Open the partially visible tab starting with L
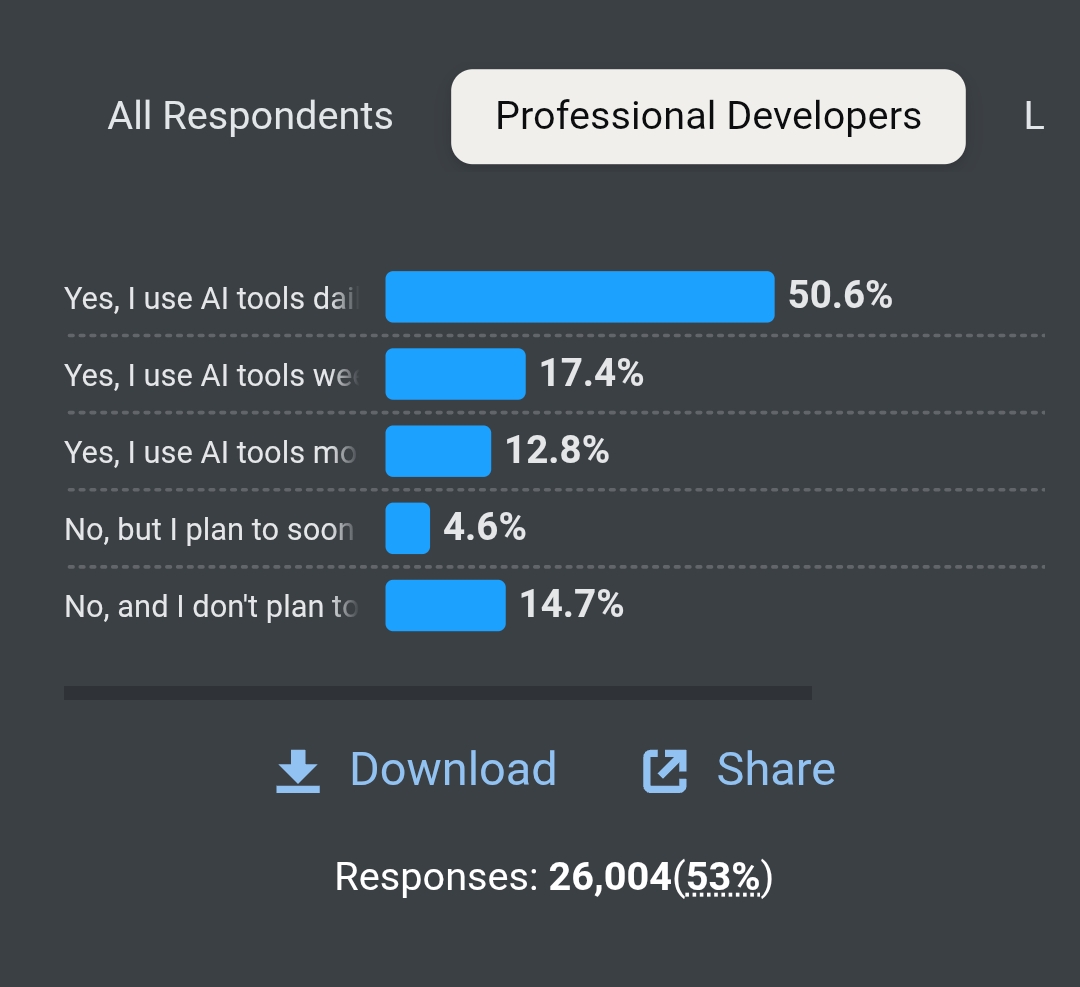Image resolution: width=1080 pixels, height=987 pixels. pyautogui.click(x=1034, y=116)
